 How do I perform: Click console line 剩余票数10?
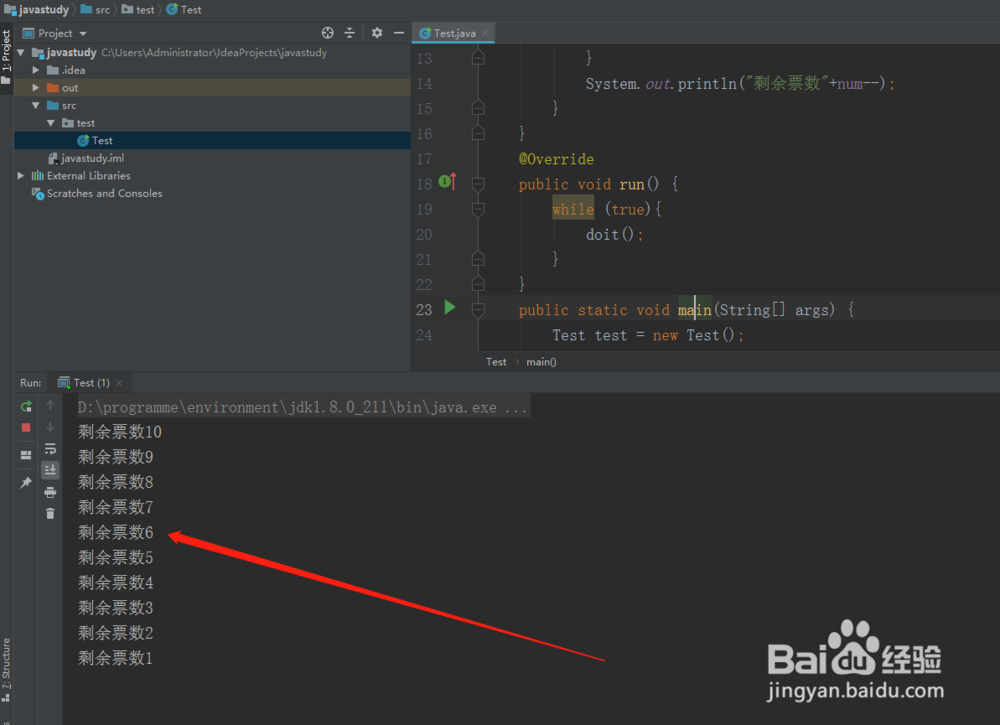coord(120,432)
